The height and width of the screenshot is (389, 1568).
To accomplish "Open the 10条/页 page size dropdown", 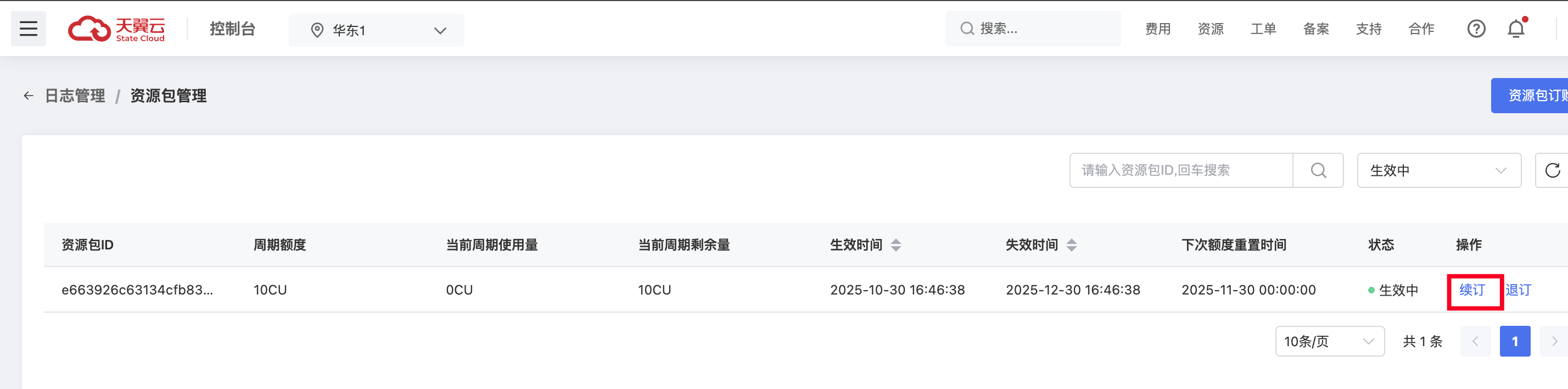I will (1329, 342).
